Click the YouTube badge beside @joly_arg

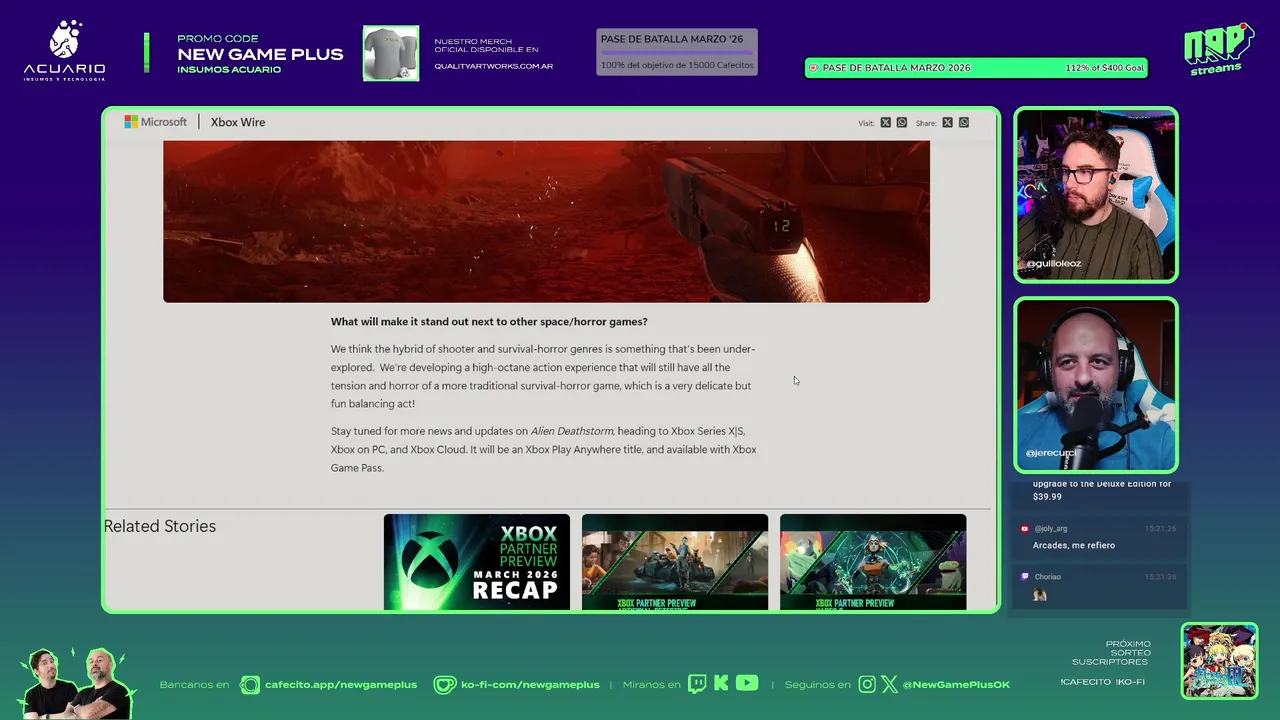(1025, 529)
